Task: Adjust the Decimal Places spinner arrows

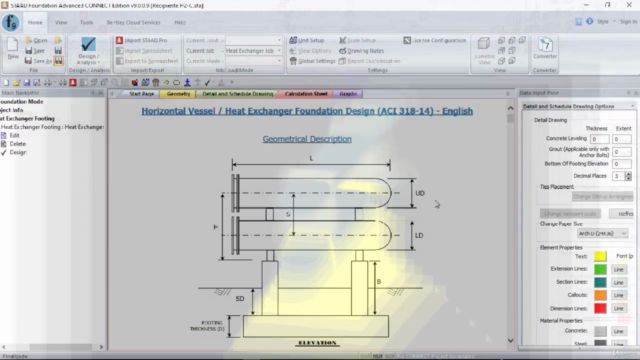Action: coord(629,176)
